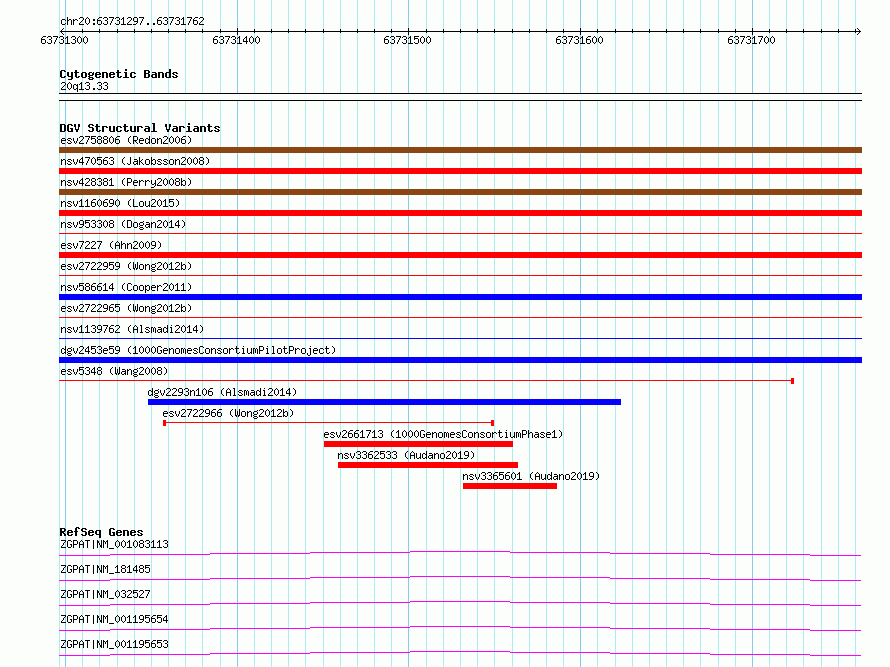Click the esv2758806 (Redon2006) variant label

(126, 140)
